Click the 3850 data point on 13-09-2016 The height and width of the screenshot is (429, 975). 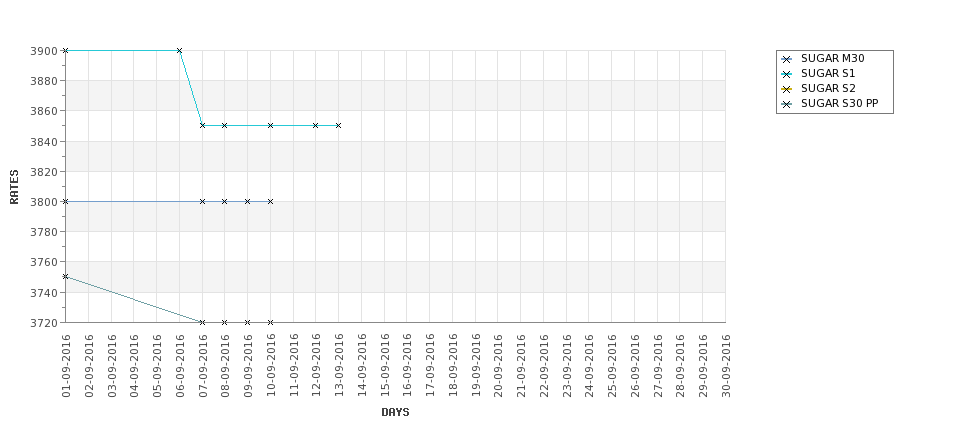[338, 126]
